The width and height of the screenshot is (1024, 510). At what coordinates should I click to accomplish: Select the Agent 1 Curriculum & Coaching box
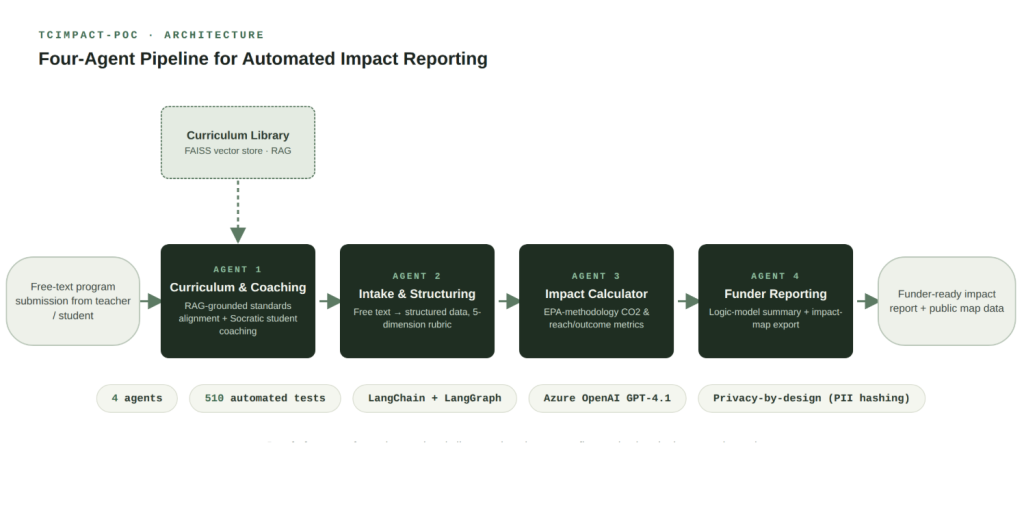tap(238, 301)
